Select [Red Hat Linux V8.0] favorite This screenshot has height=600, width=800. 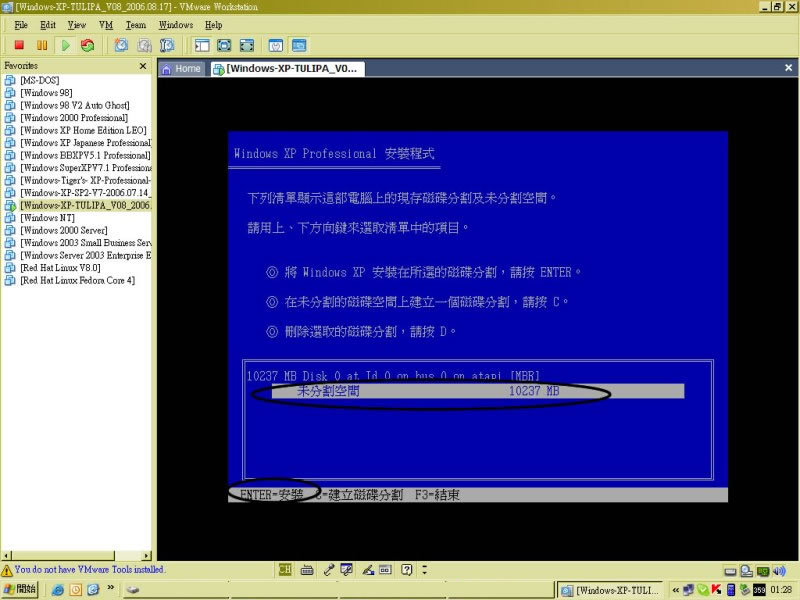coord(60,268)
